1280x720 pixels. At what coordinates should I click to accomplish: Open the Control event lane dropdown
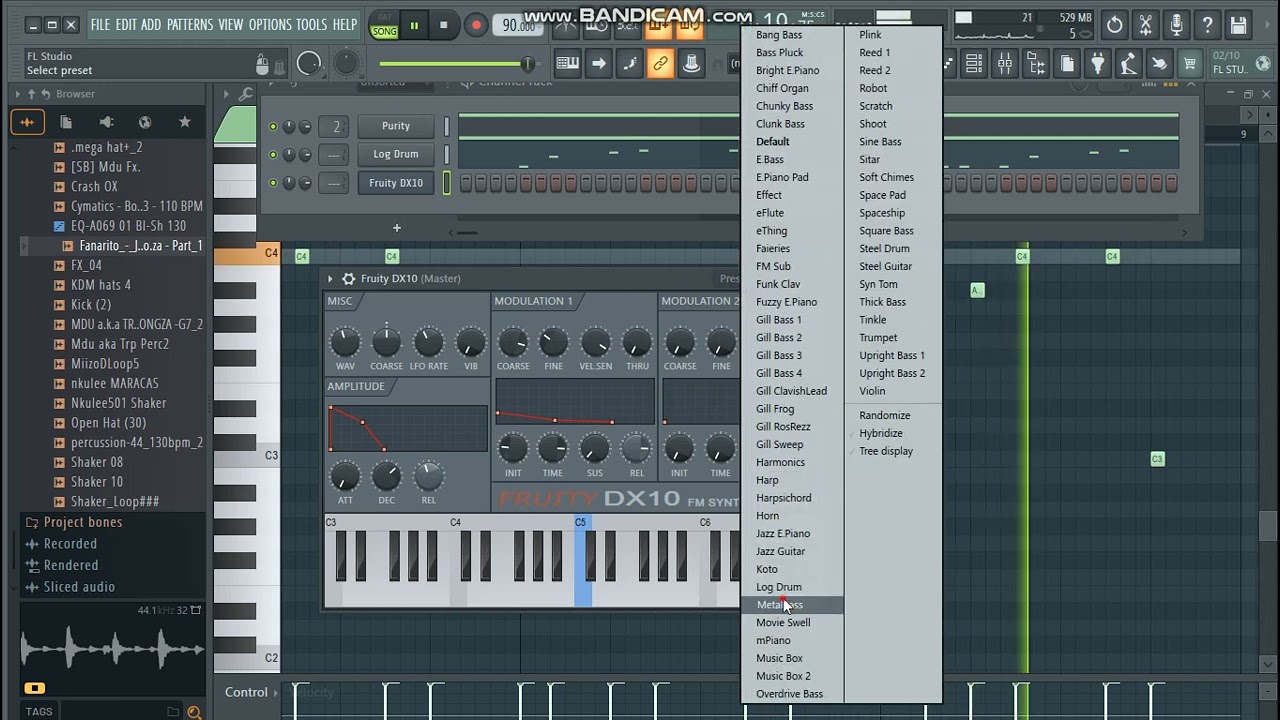[x=275, y=692]
